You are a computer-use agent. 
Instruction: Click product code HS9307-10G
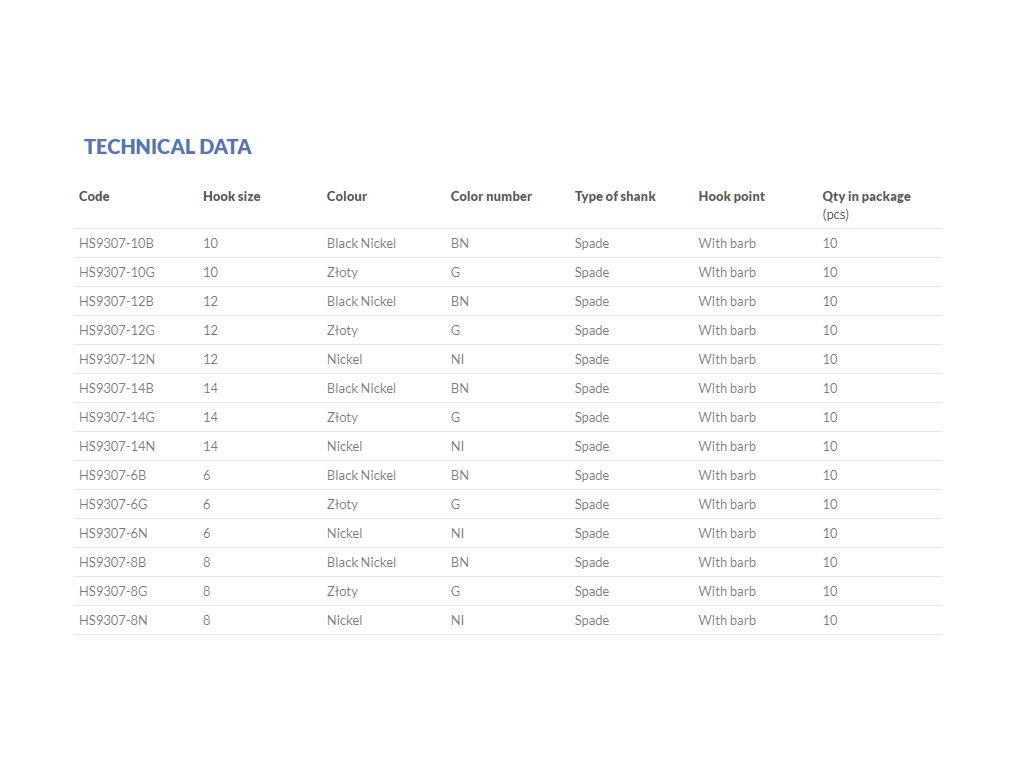pyautogui.click(x=117, y=272)
